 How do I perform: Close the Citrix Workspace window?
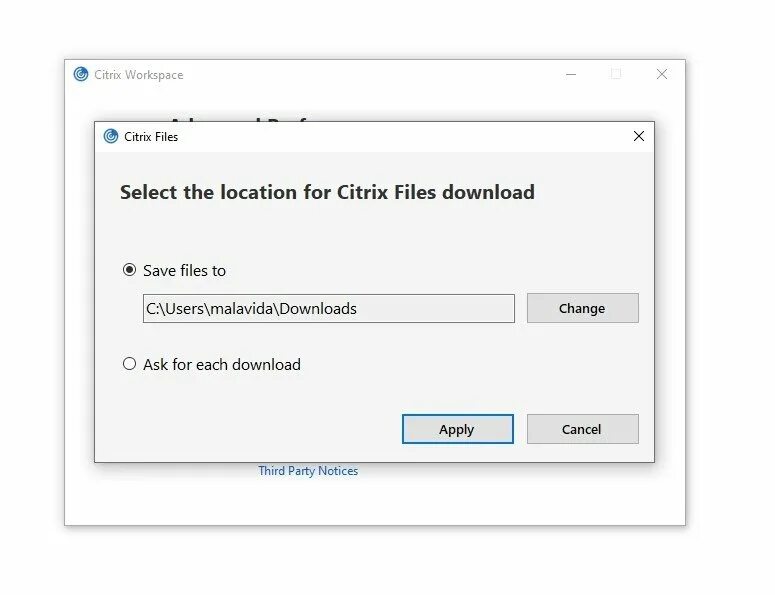(662, 74)
